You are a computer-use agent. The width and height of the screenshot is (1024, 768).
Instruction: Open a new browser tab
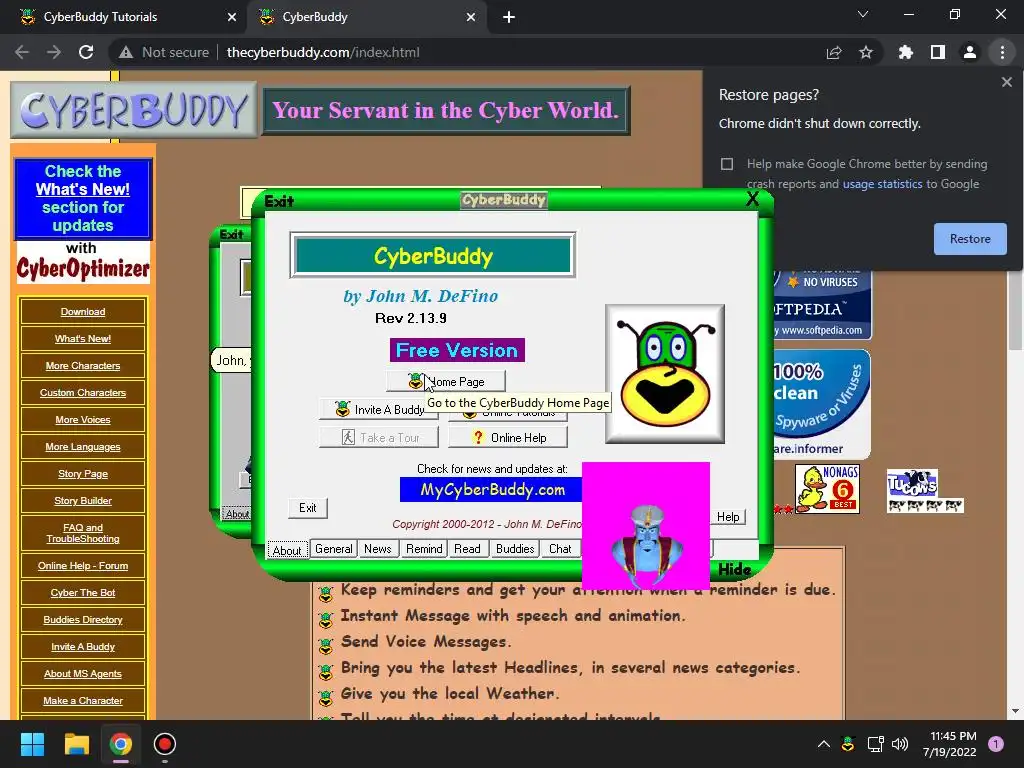click(x=509, y=17)
